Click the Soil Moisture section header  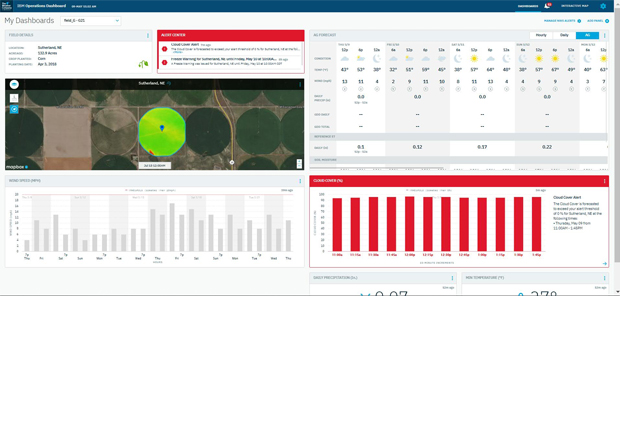(x=459, y=160)
